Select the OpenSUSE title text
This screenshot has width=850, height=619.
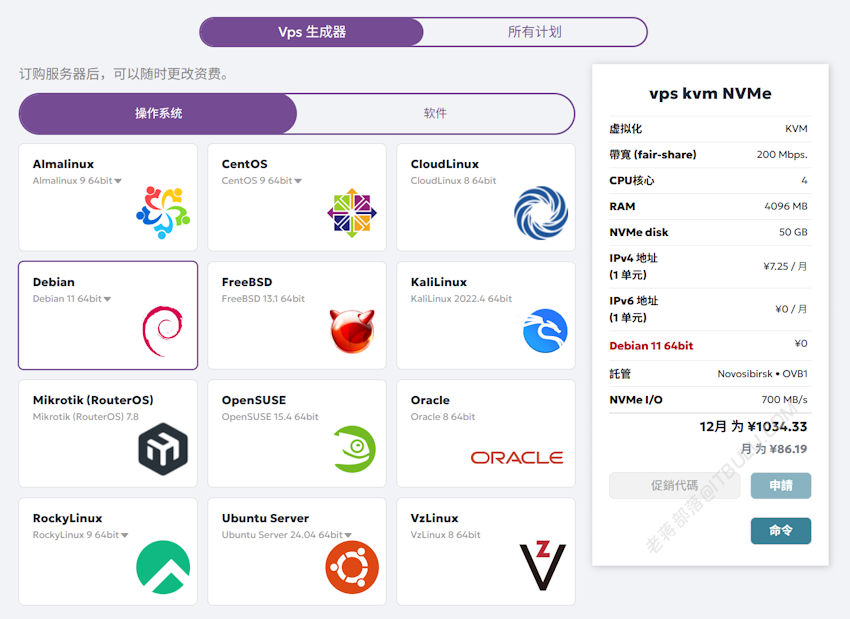(x=254, y=401)
